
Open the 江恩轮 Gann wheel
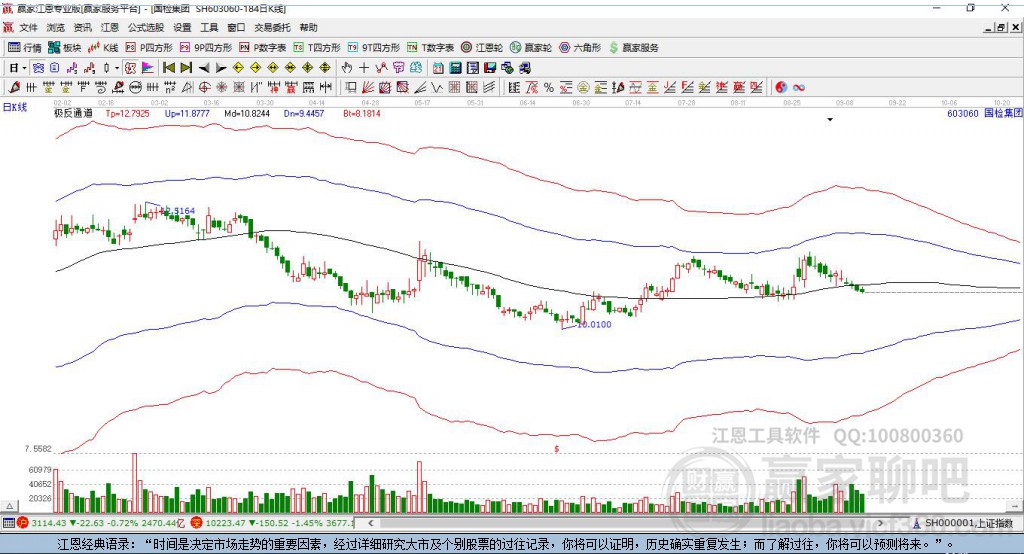click(482, 48)
